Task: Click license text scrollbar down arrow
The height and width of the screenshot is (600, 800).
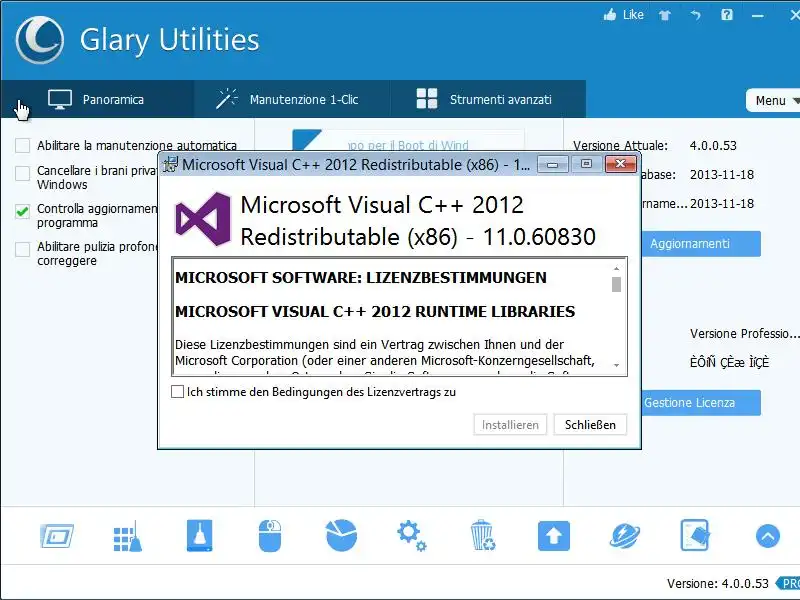Action: pyautogui.click(x=616, y=365)
